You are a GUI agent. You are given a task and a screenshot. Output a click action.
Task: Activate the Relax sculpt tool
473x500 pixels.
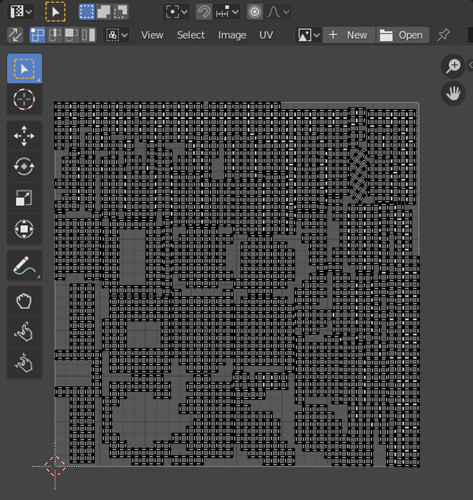click(24, 332)
